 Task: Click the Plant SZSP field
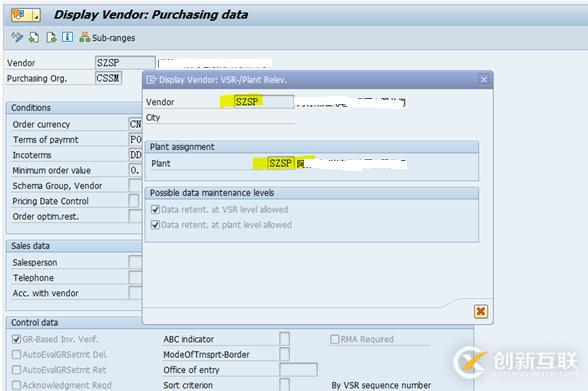click(281, 163)
